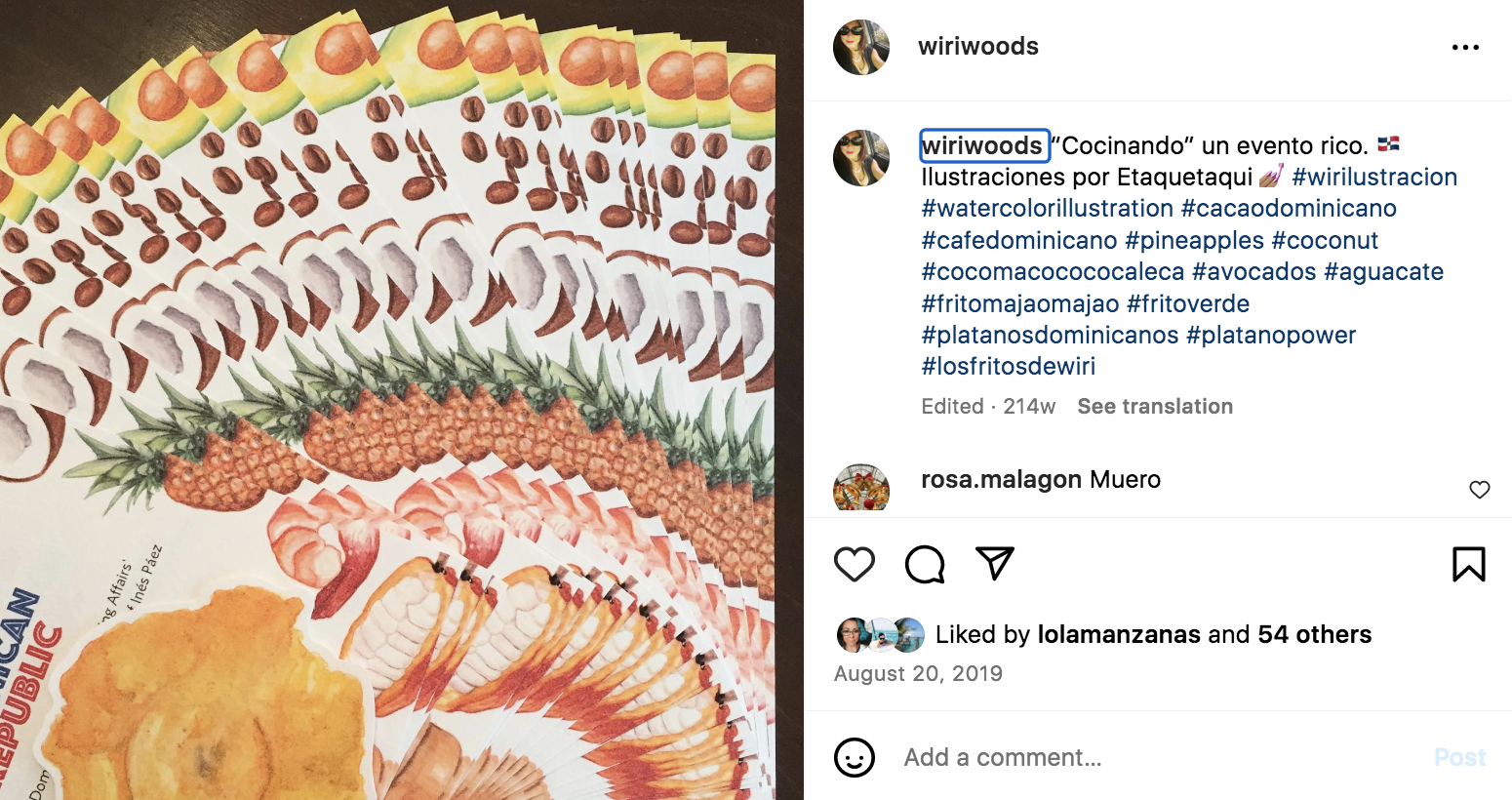
Task: Like the post with the heart icon
Action: 855,564
